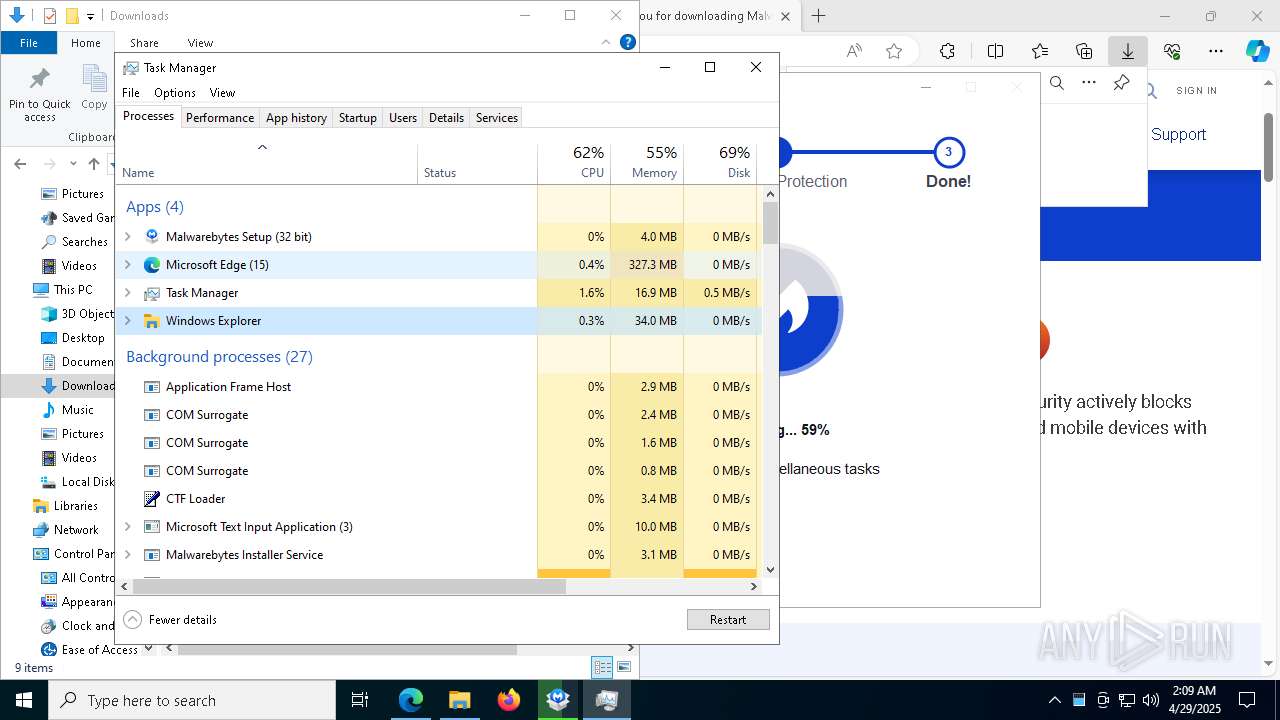The height and width of the screenshot is (720, 1280).
Task: Open Edge Favorites star-list icon
Action: pos(1040,51)
